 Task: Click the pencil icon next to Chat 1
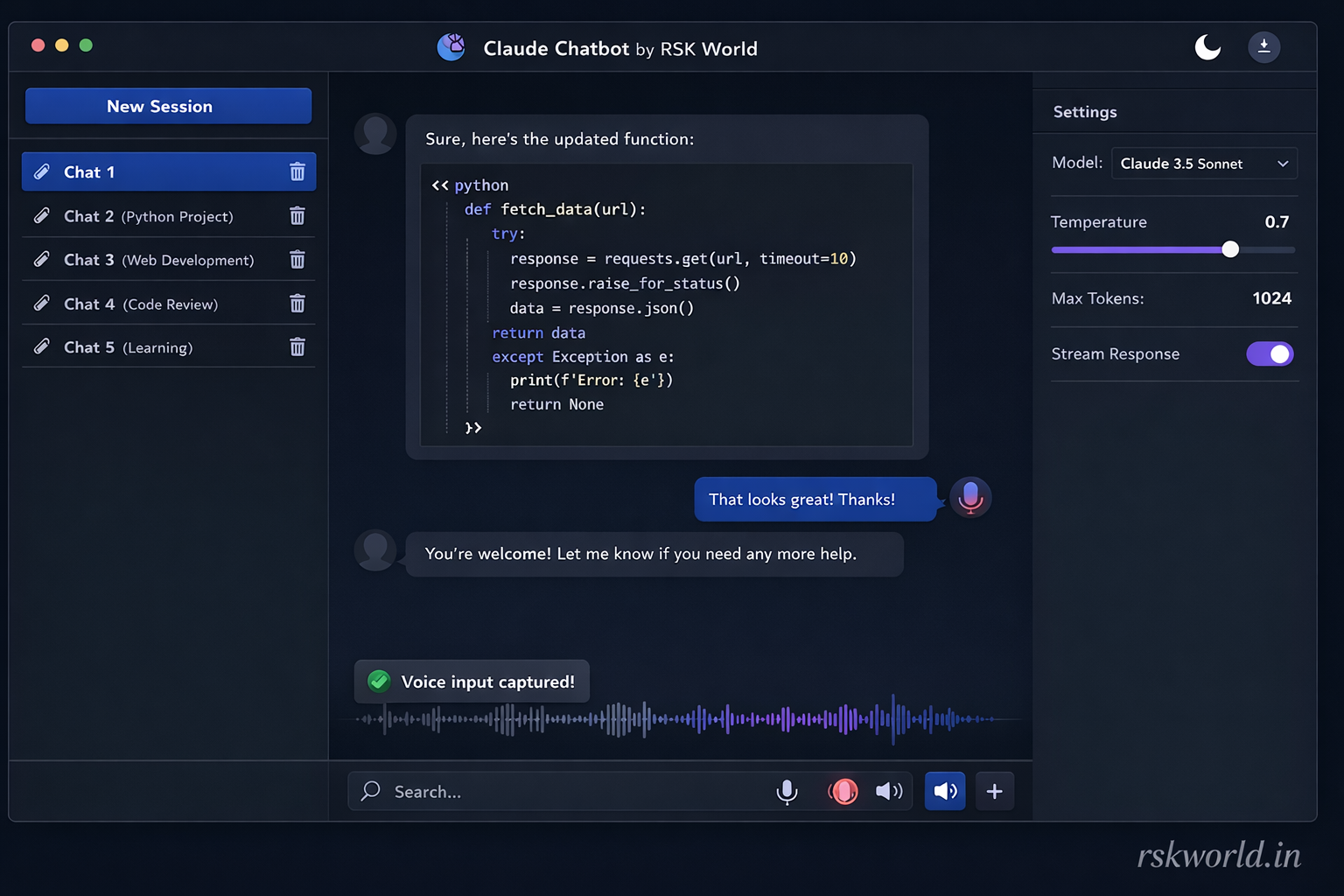(x=41, y=171)
